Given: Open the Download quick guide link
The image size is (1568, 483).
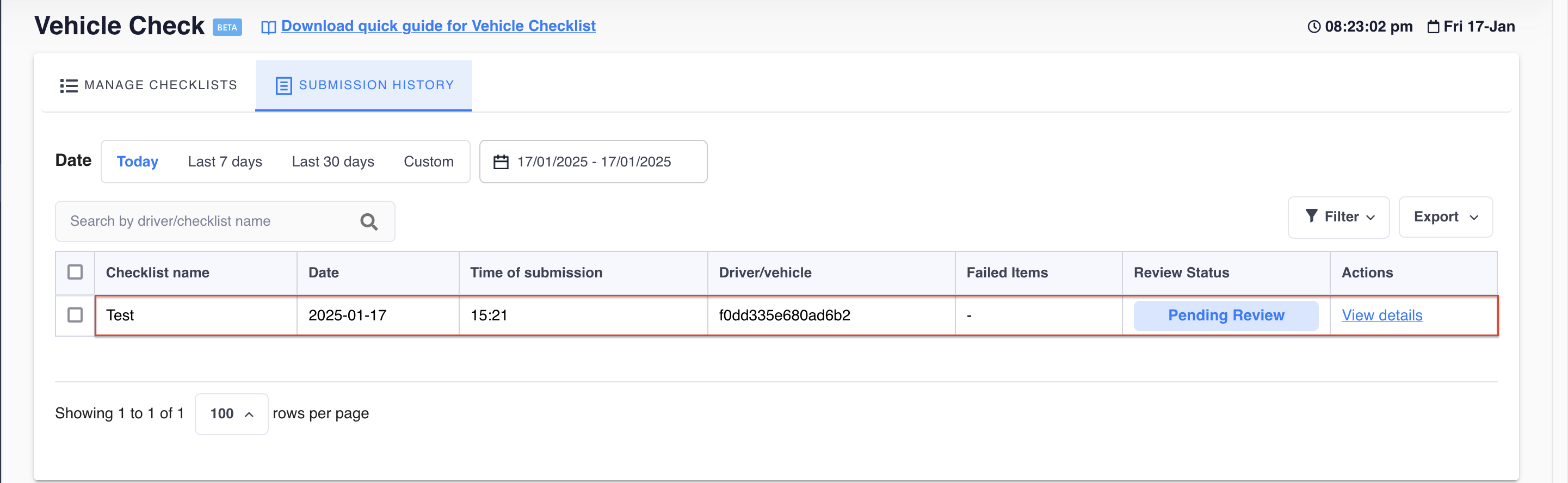Looking at the screenshot, I should (x=439, y=26).
